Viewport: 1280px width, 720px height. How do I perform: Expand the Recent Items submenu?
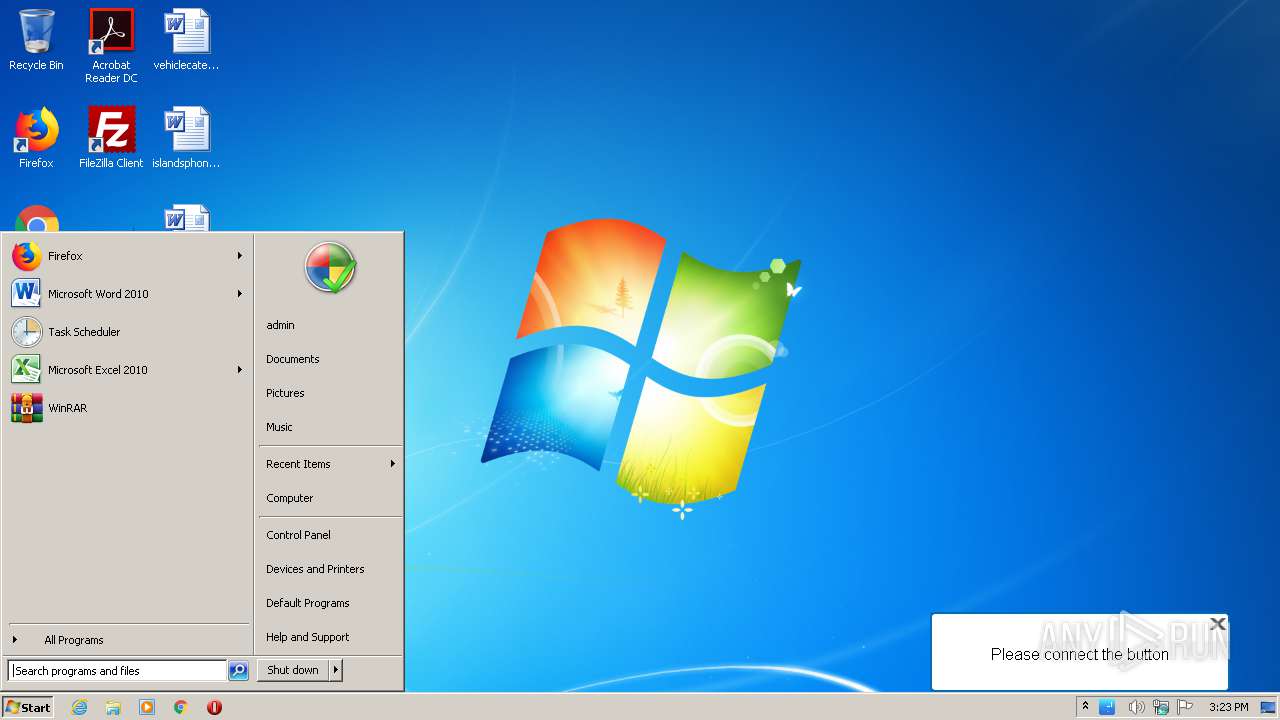(330, 464)
